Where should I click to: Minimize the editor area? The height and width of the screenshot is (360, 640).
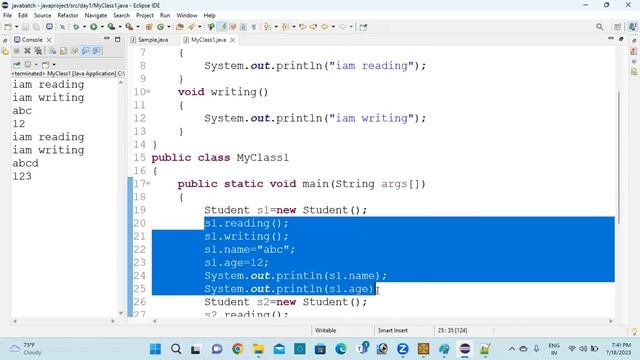[x=611, y=38]
